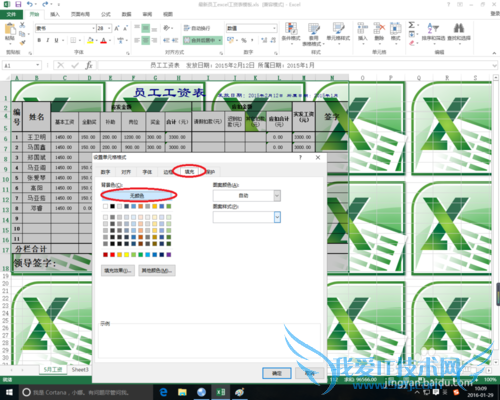This screenshot has height=400, width=500.
Task: Open the pattern color dropdown in the dialog
Action: pos(277,196)
